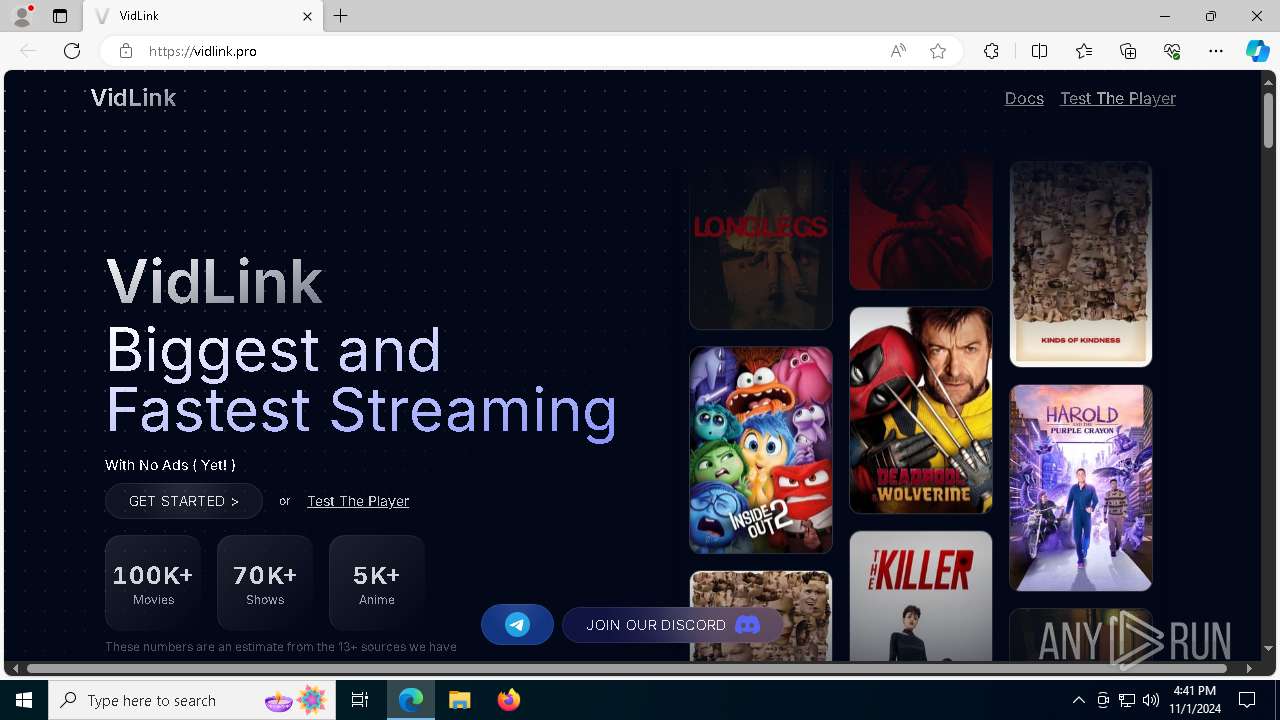Open the Telegram icon button

(x=517, y=625)
